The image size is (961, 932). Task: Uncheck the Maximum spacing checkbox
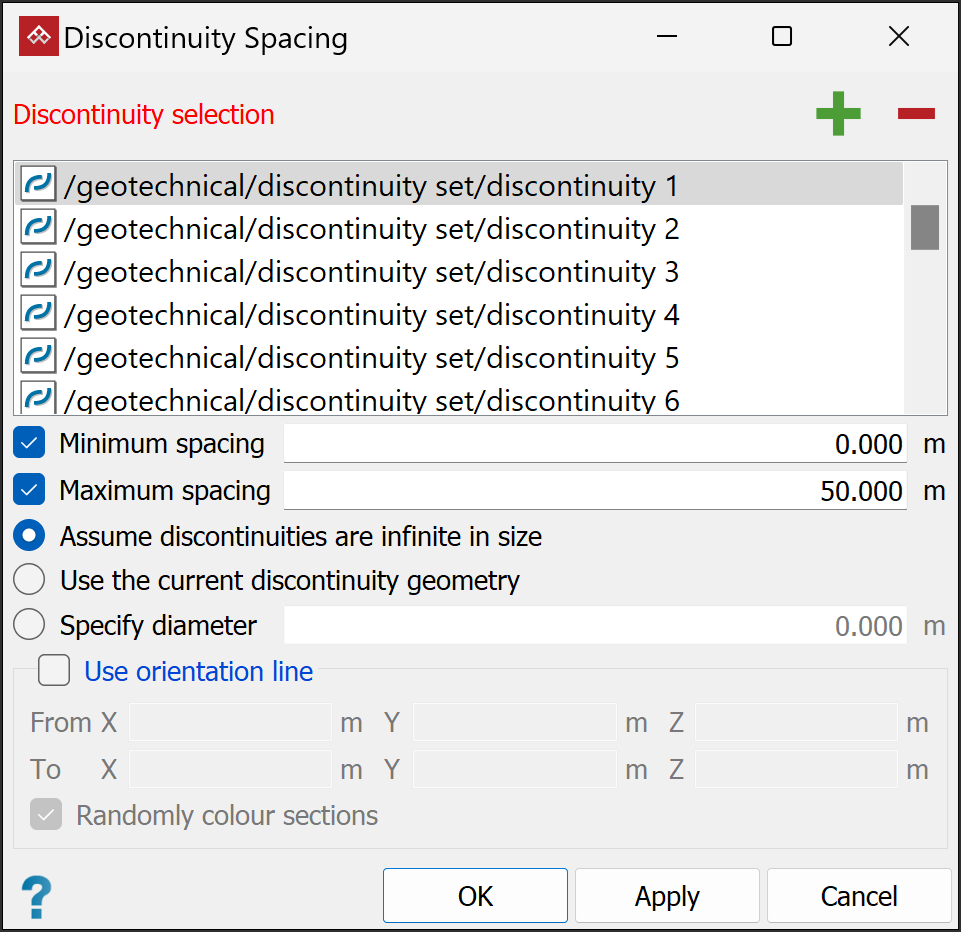click(30, 490)
